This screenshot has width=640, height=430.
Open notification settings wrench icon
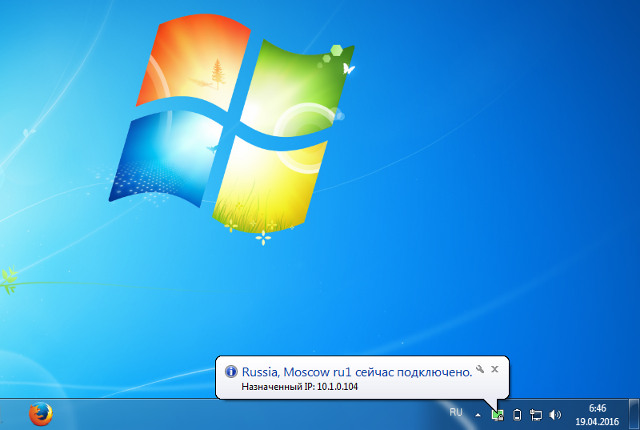pos(480,369)
